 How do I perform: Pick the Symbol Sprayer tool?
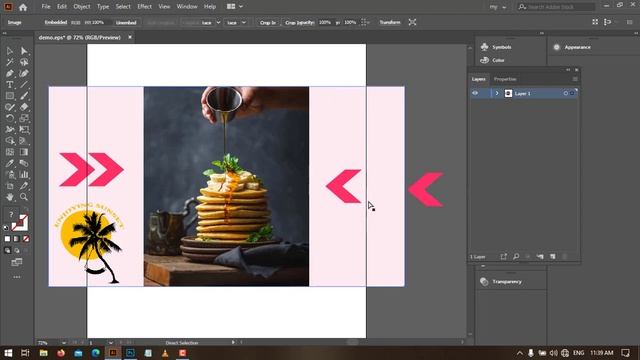point(10,175)
